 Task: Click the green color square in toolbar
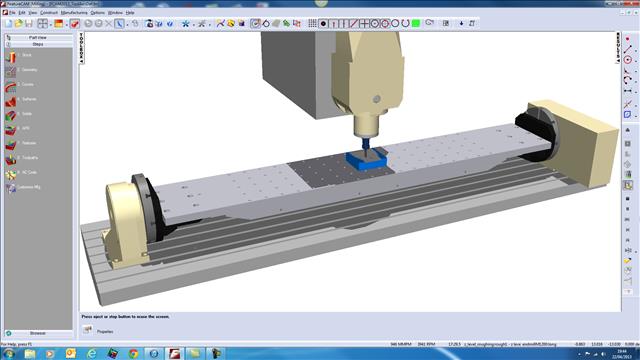pos(416,24)
